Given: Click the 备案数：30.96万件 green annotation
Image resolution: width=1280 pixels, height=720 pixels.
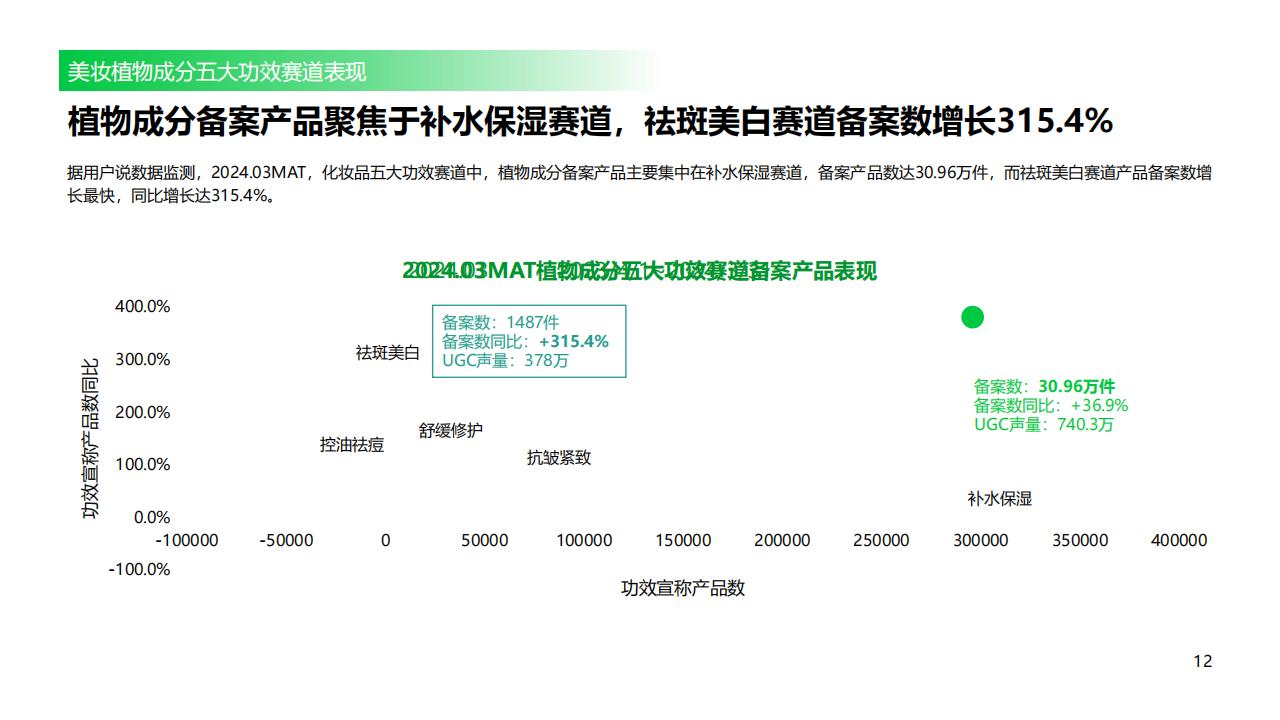Looking at the screenshot, I should click(1045, 386).
